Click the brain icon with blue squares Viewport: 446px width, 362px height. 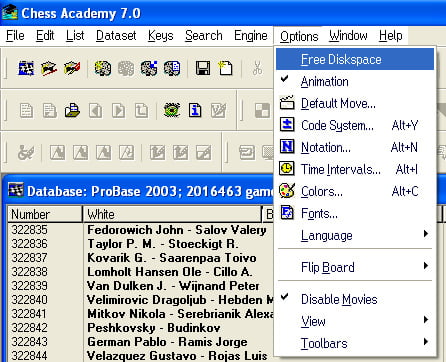pos(149,68)
